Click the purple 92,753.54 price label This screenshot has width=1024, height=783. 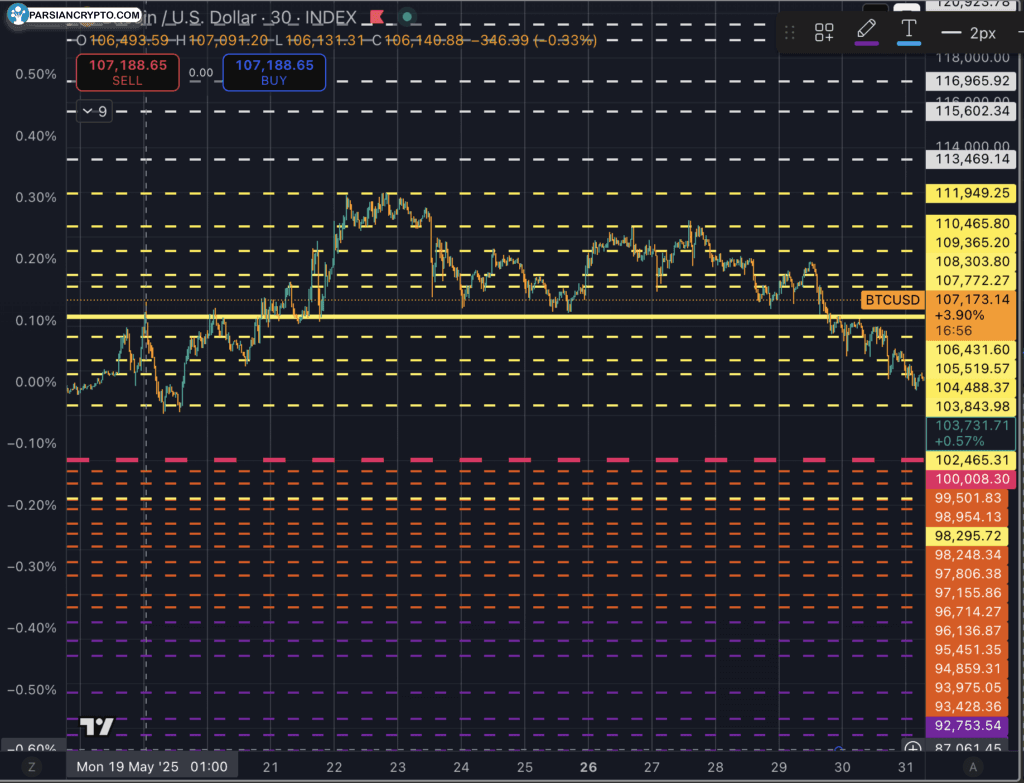point(967,726)
